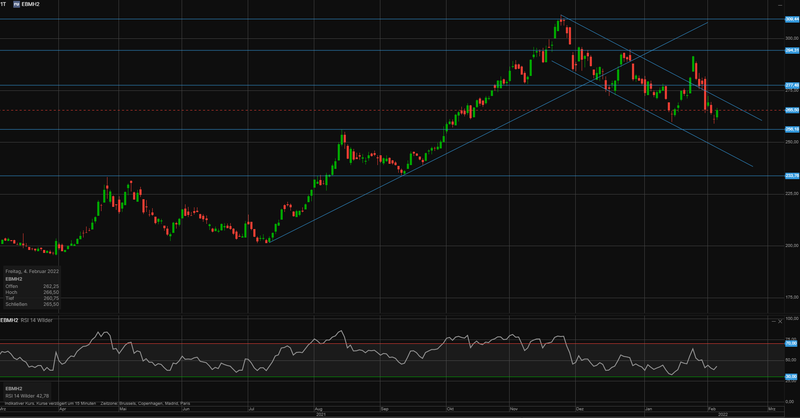Select the 277.45 price level tag
The height and width of the screenshot is (418, 800).
790,85
